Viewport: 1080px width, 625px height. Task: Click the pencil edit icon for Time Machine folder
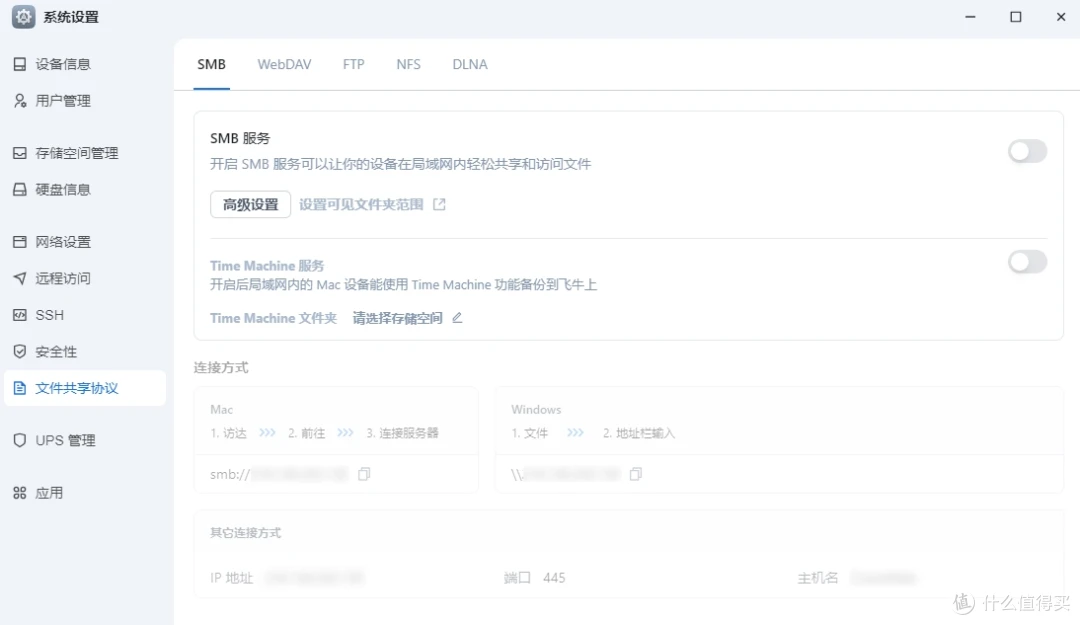point(457,318)
